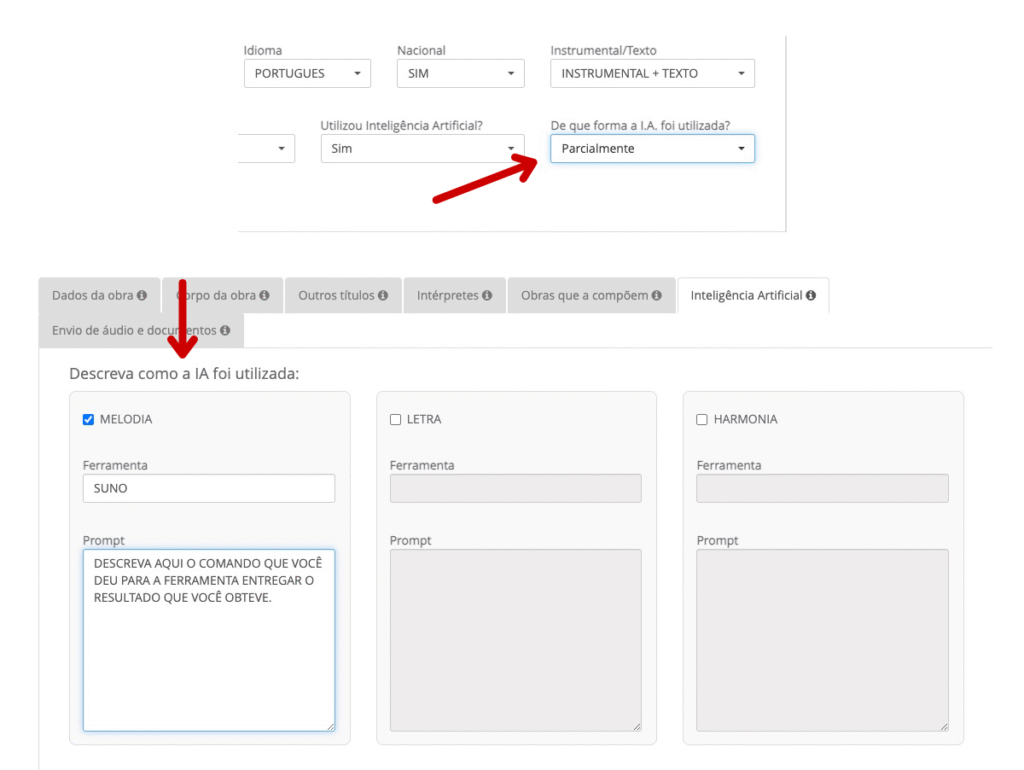Viewport: 1024px width, 770px height.
Task: Tick the HARMONIA checkbox
Action: (x=702, y=420)
